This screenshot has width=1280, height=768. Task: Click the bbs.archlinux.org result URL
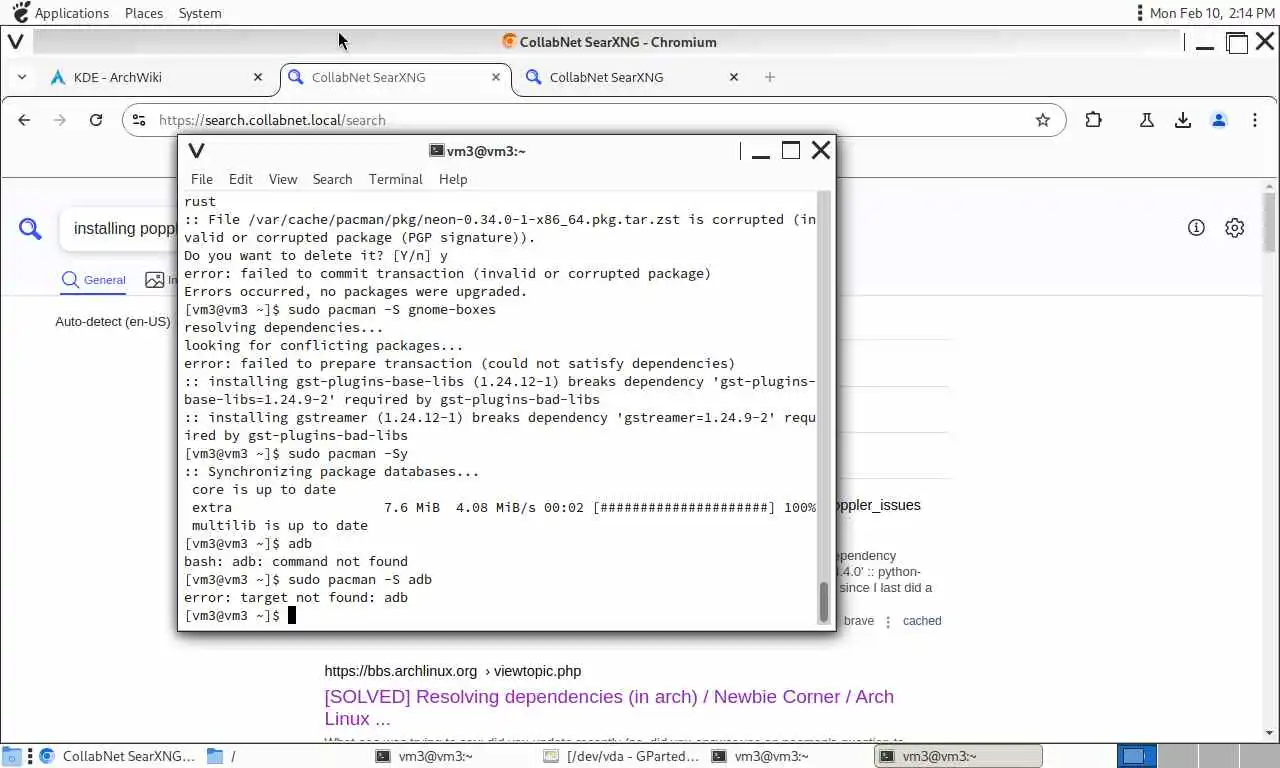[x=452, y=671]
